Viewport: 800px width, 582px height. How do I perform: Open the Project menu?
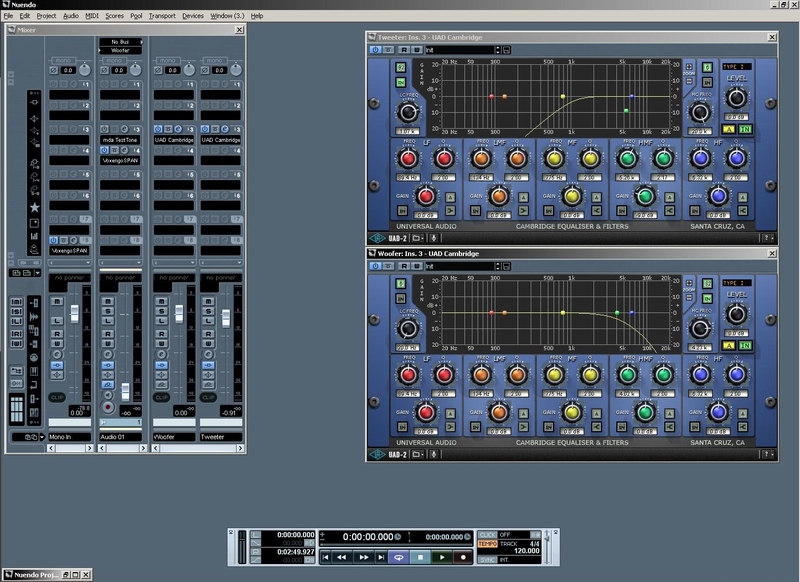(46, 16)
